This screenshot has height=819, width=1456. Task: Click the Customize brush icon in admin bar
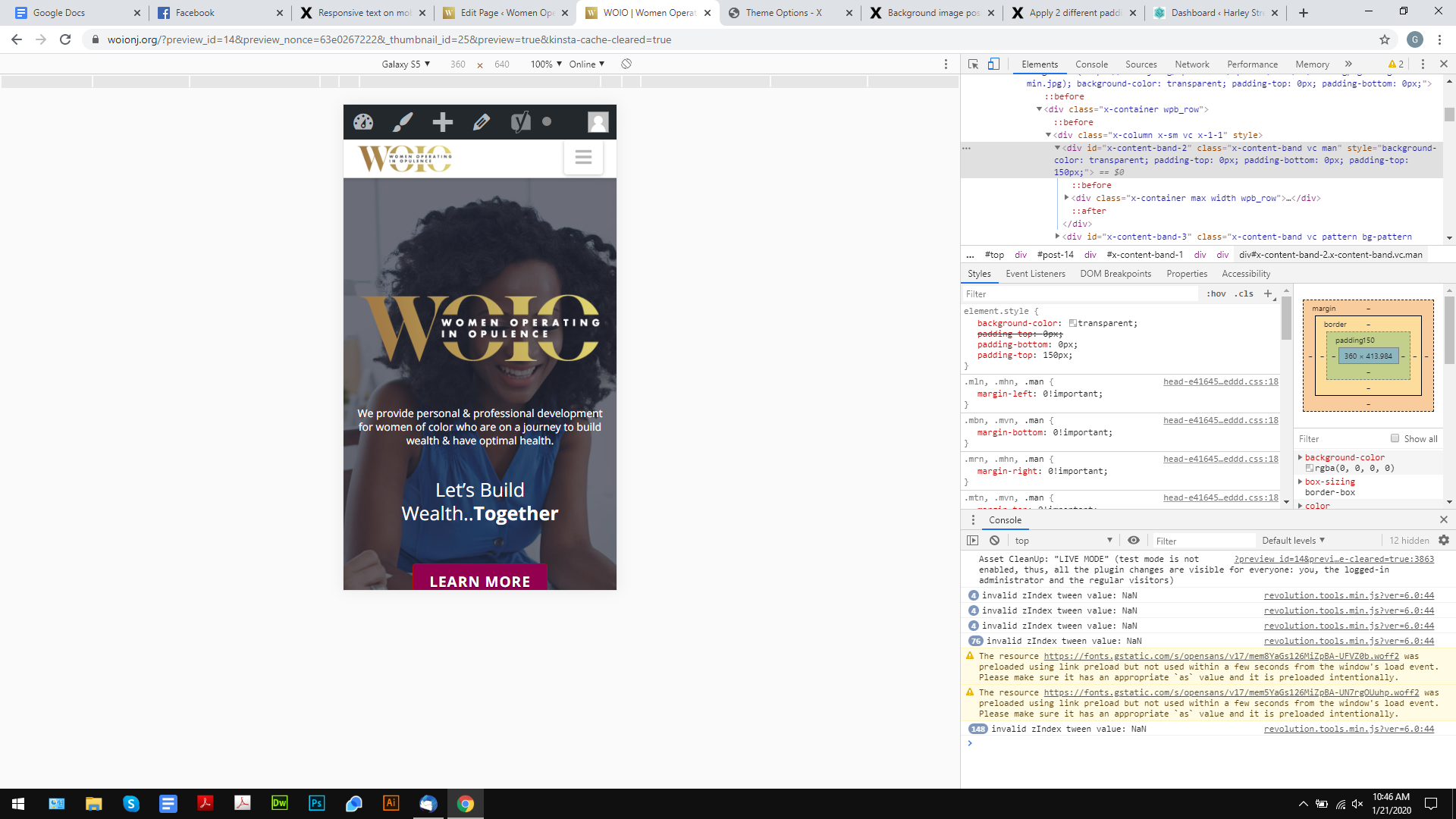tap(403, 122)
